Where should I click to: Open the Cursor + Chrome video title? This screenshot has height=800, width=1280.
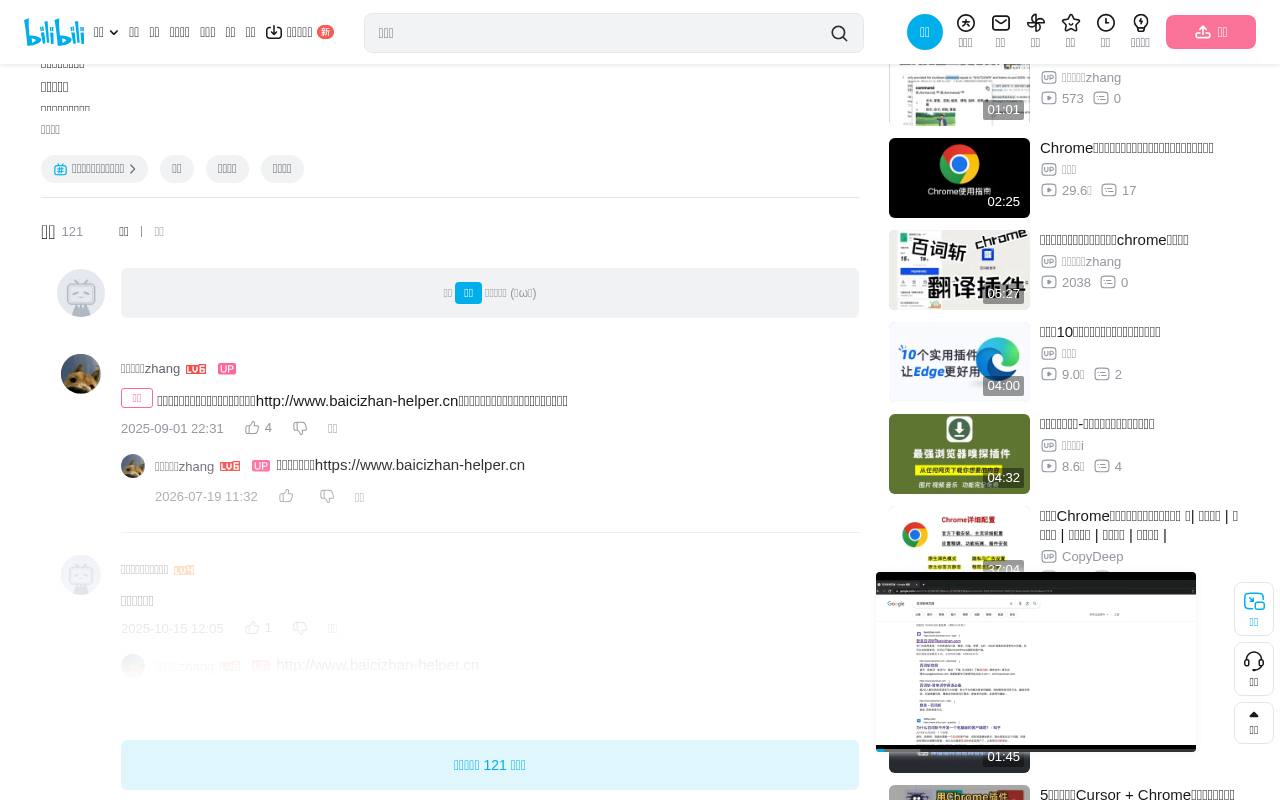pos(1137,794)
